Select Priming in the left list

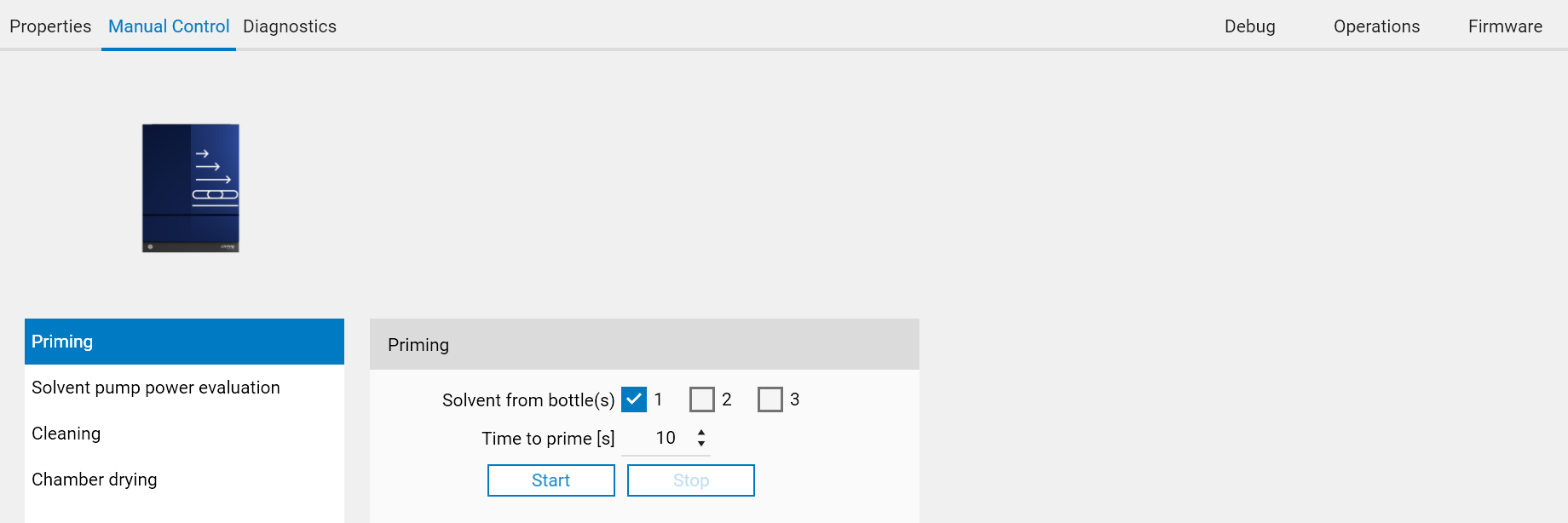tap(184, 342)
